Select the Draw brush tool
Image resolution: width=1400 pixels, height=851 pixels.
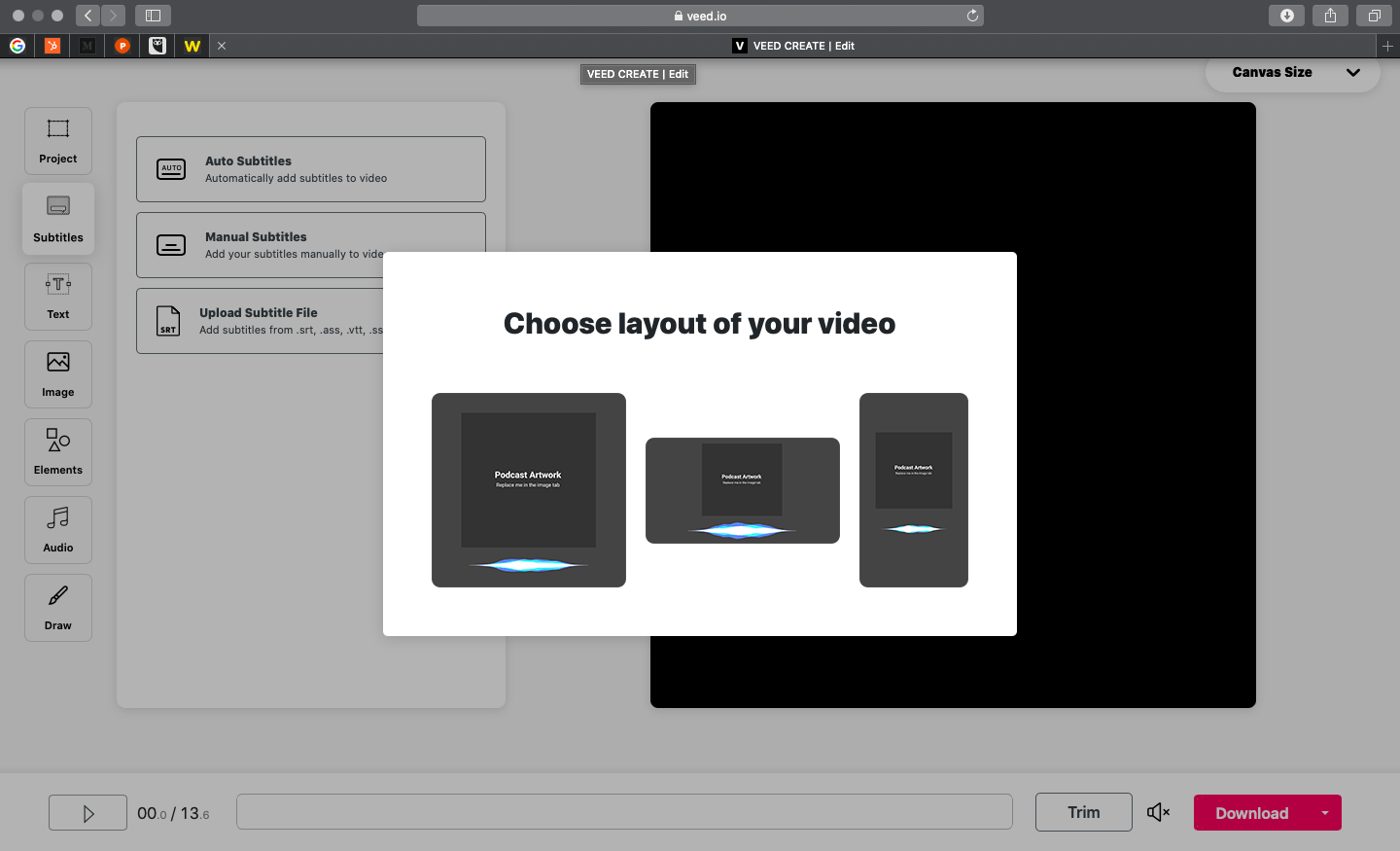(x=58, y=608)
